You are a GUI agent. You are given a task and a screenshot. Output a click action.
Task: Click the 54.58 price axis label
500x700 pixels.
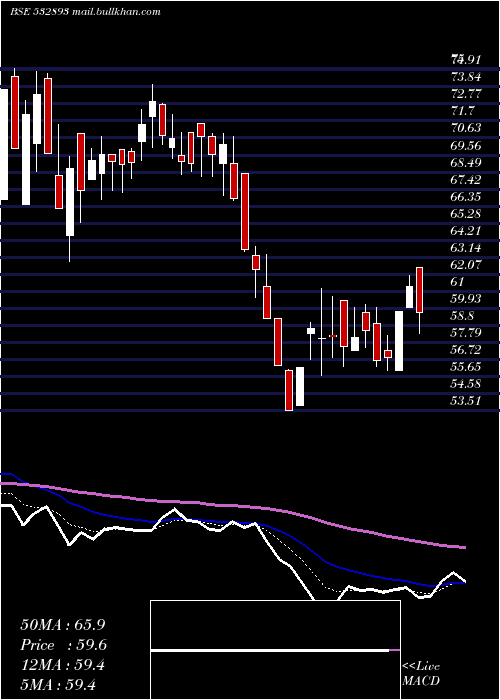tap(467, 383)
